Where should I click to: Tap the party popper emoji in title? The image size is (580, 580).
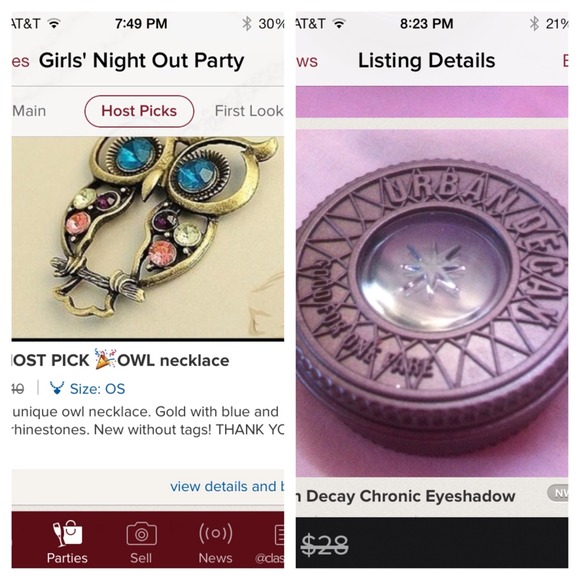pos(105,358)
